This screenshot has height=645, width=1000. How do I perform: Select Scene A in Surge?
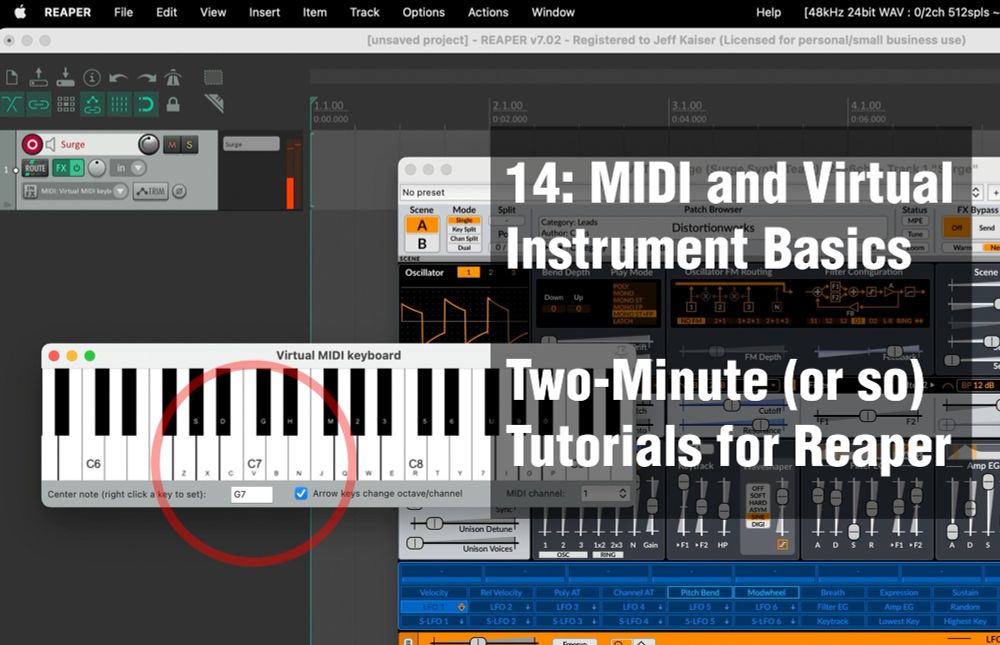[x=422, y=225]
